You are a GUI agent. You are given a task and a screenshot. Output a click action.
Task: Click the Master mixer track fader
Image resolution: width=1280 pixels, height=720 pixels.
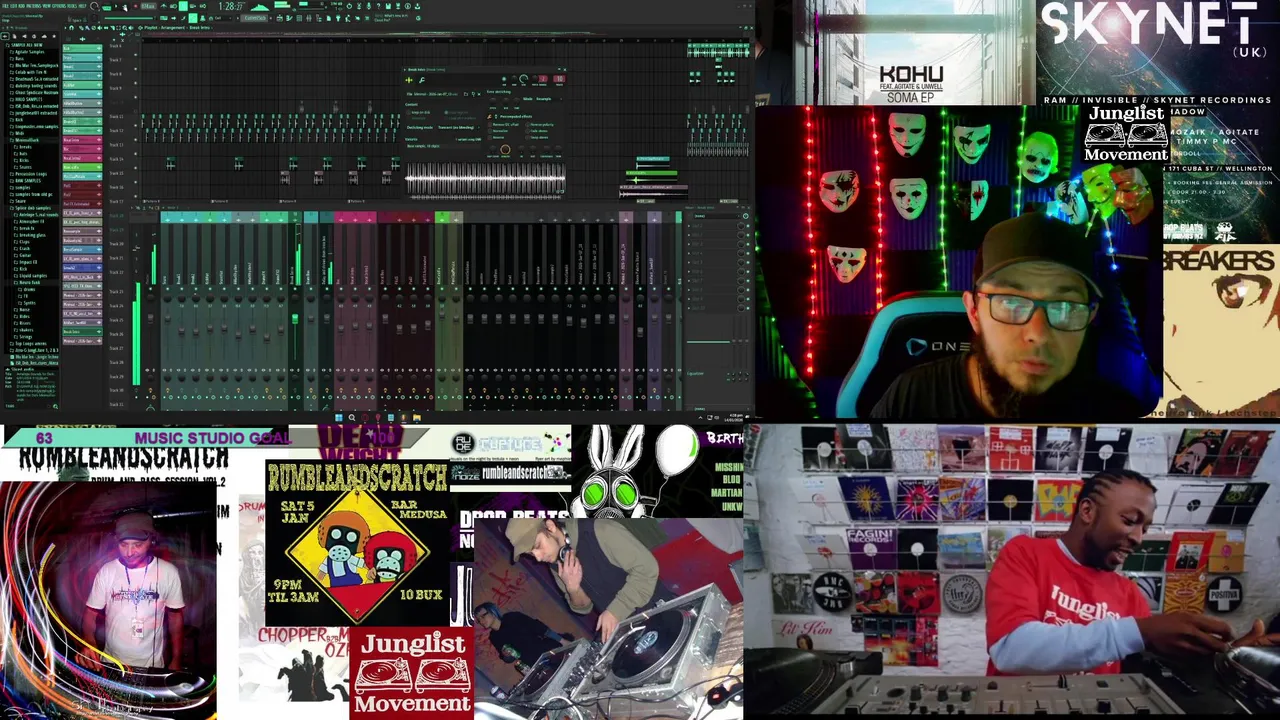tap(150, 318)
